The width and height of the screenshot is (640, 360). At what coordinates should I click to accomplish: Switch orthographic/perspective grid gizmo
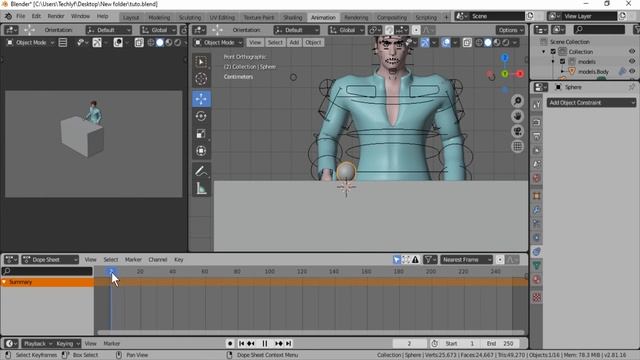[x=518, y=147]
